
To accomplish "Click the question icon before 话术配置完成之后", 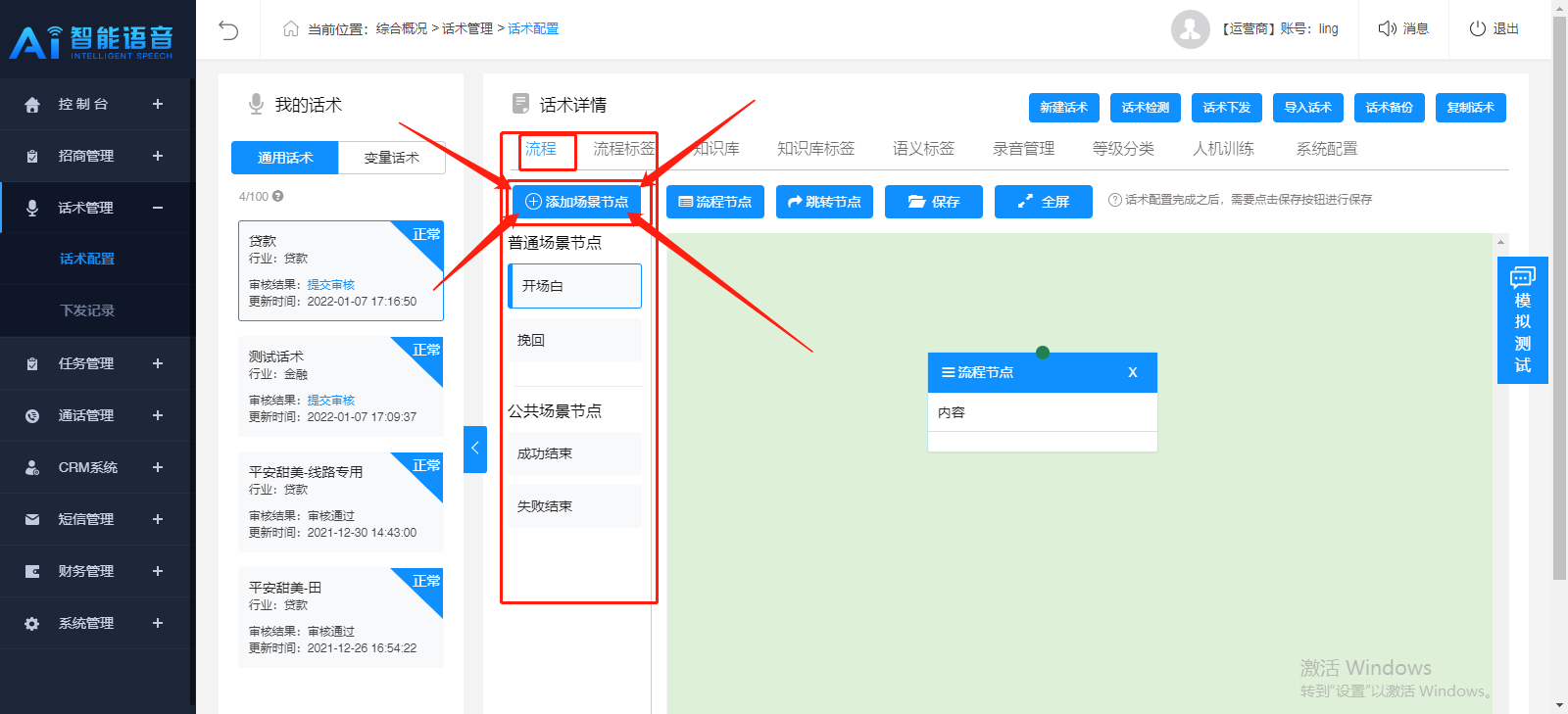I will (x=1114, y=200).
